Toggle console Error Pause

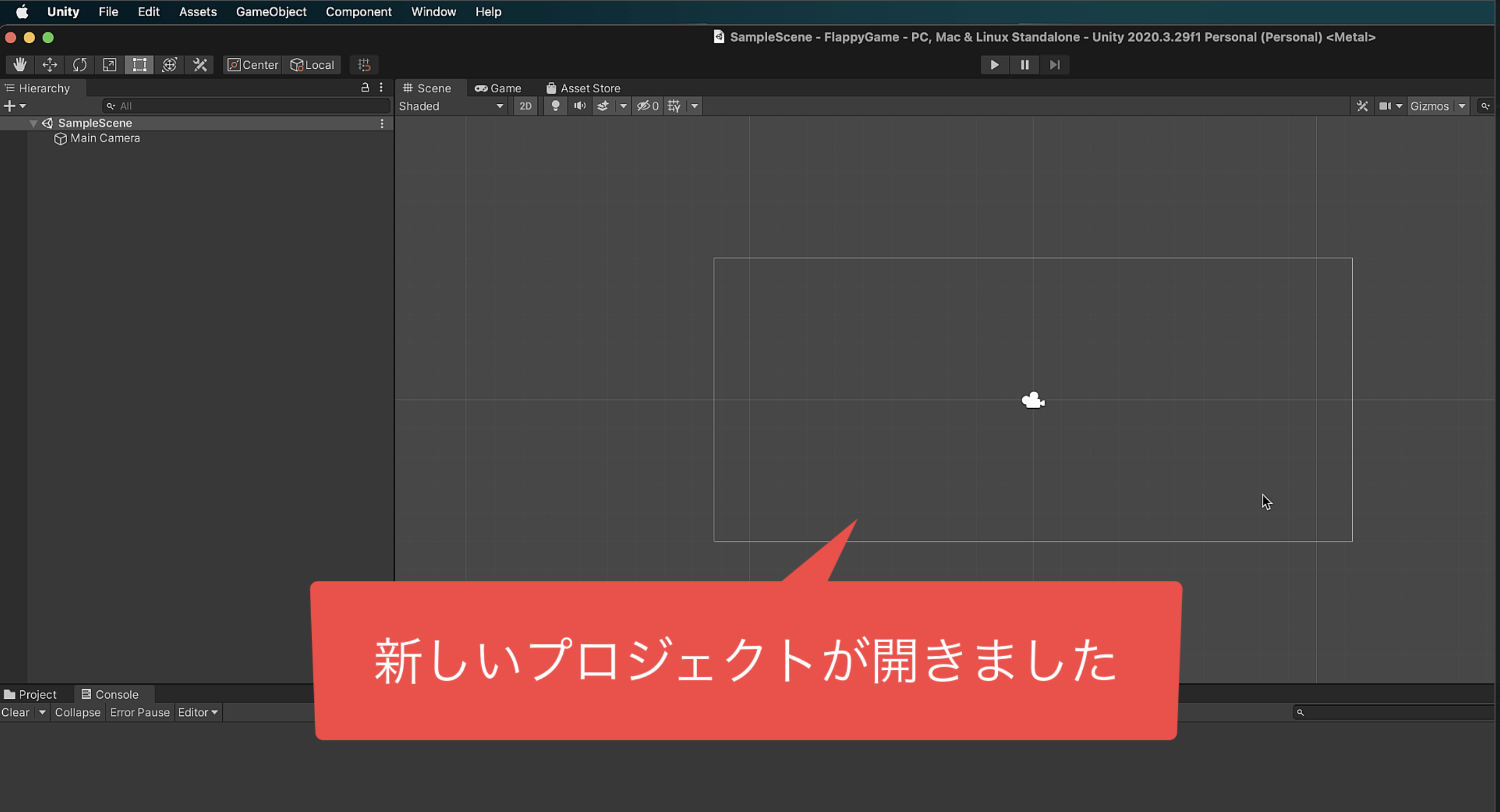(x=140, y=712)
